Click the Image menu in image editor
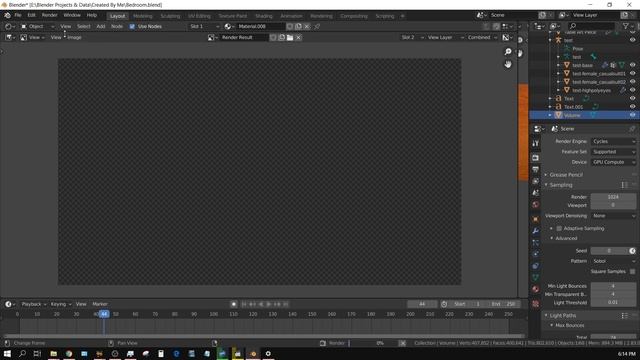 pos(74,38)
